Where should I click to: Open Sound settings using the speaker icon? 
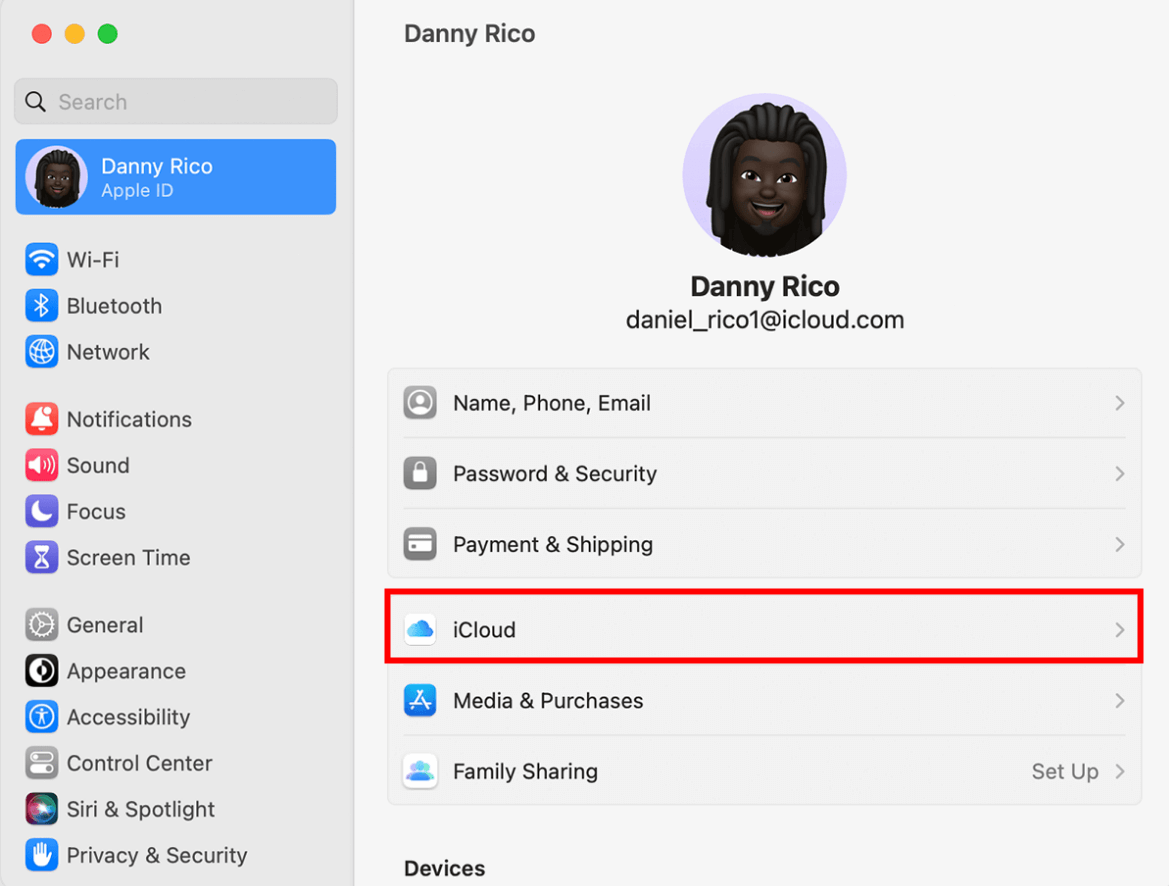pos(41,465)
